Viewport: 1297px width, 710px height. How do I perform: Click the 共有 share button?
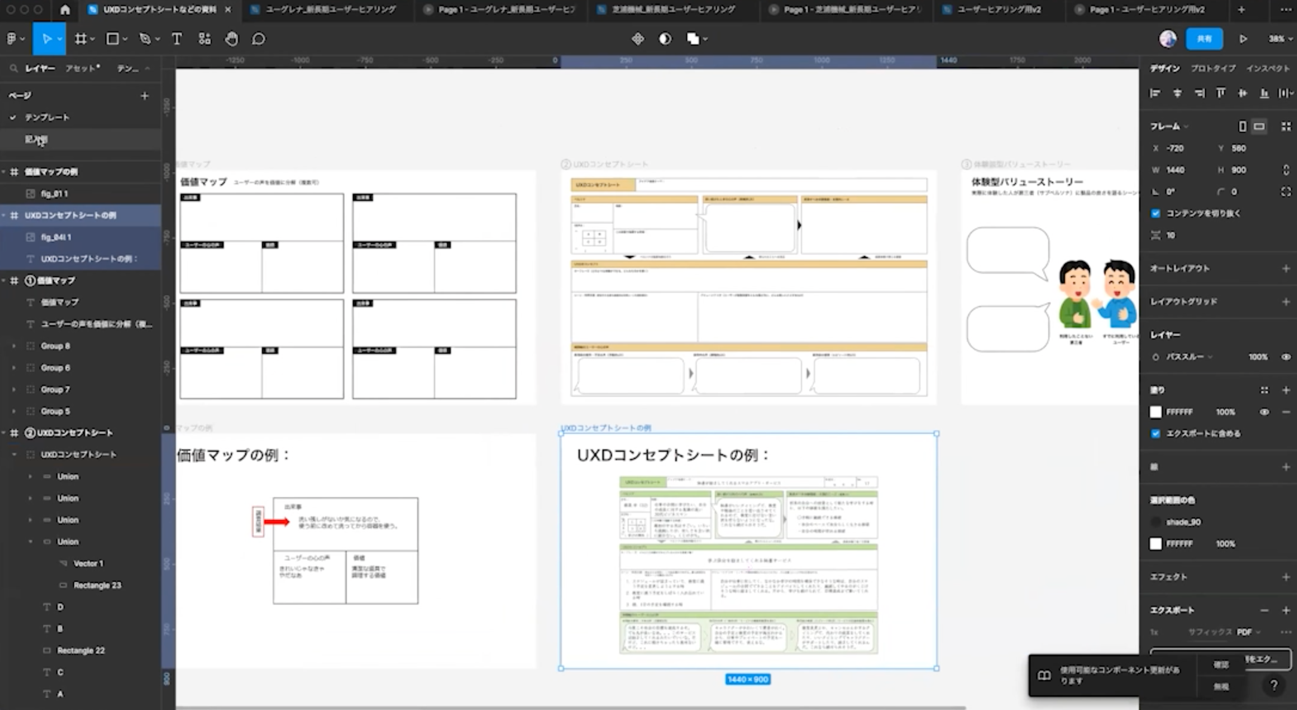pos(1205,39)
